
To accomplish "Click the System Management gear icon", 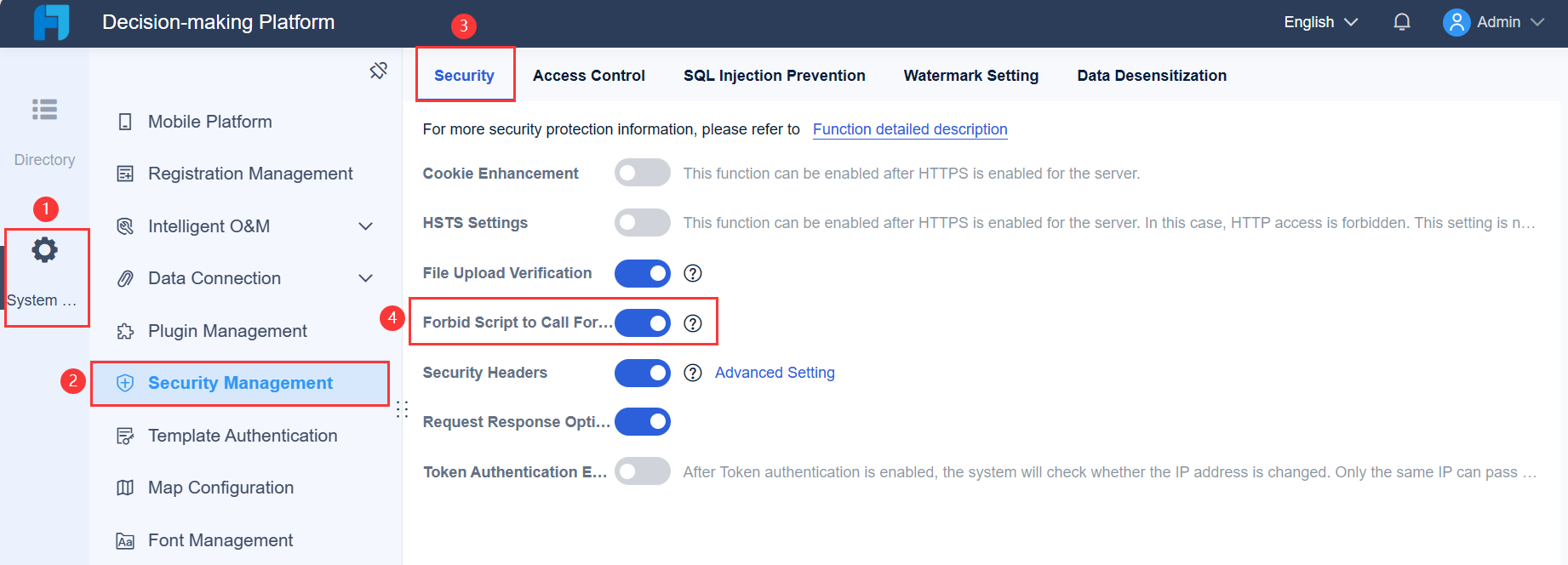I will pos(44,250).
